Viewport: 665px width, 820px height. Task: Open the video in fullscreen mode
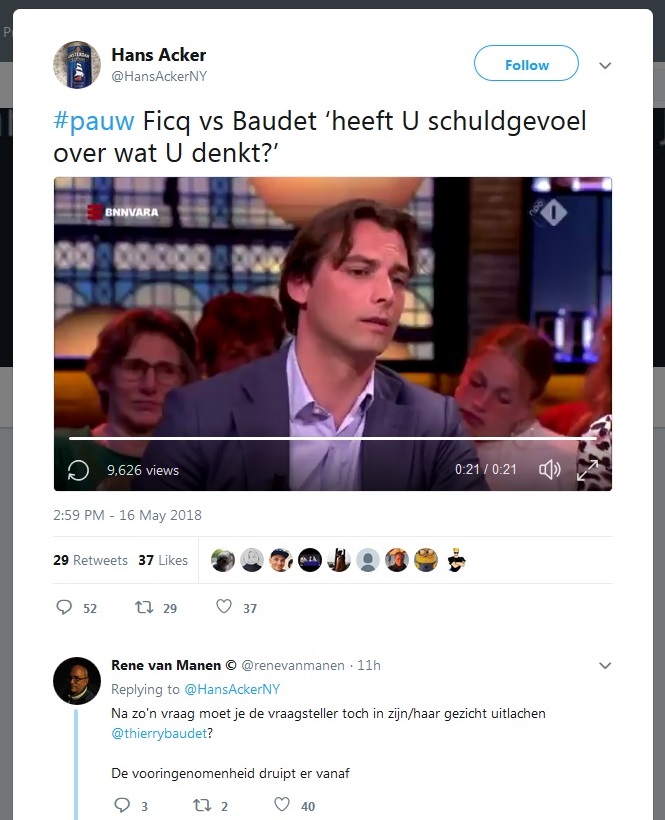coord(588,470)
